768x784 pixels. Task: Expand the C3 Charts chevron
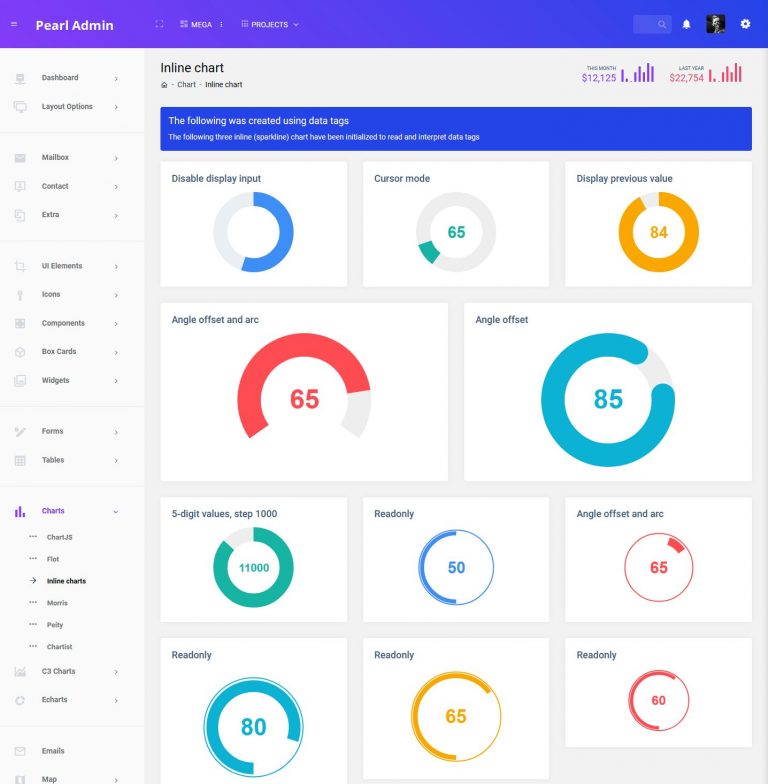pyautogui.click(x=116, y=672)
